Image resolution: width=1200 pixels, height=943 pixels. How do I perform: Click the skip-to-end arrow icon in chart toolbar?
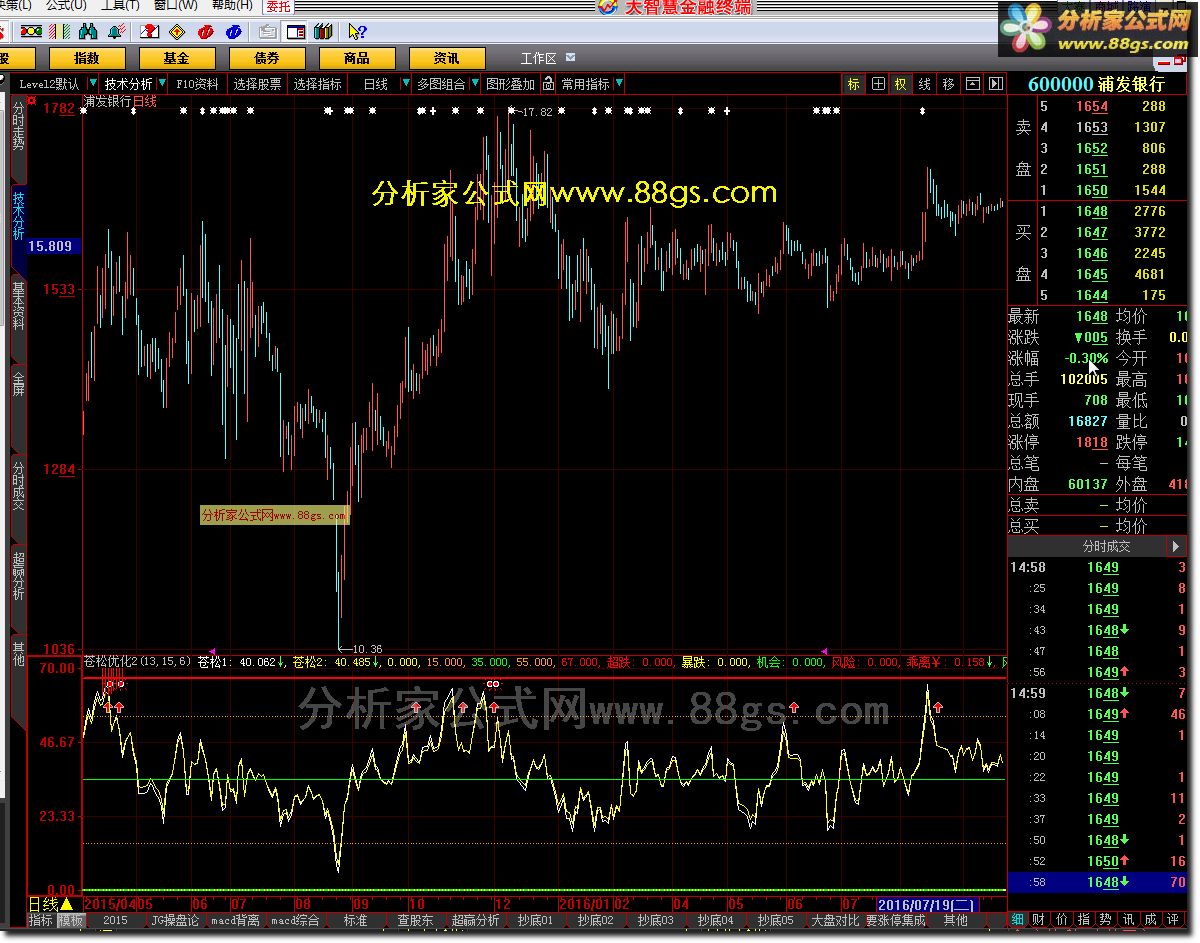click(x=996, y=84)
